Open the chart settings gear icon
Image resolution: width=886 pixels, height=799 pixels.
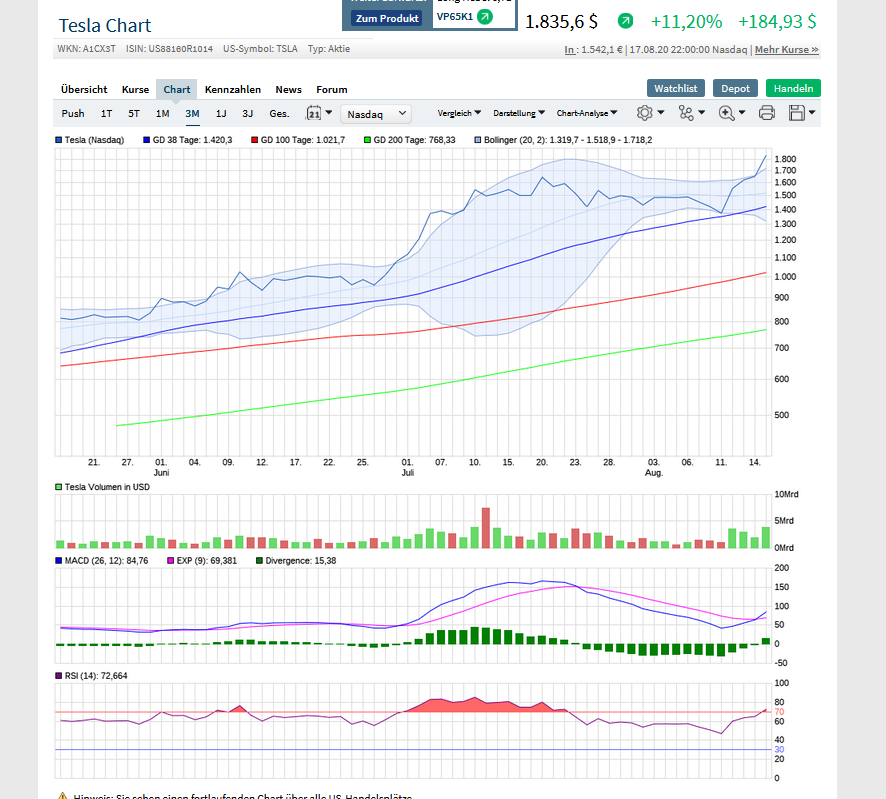click(x=644, y=113)
